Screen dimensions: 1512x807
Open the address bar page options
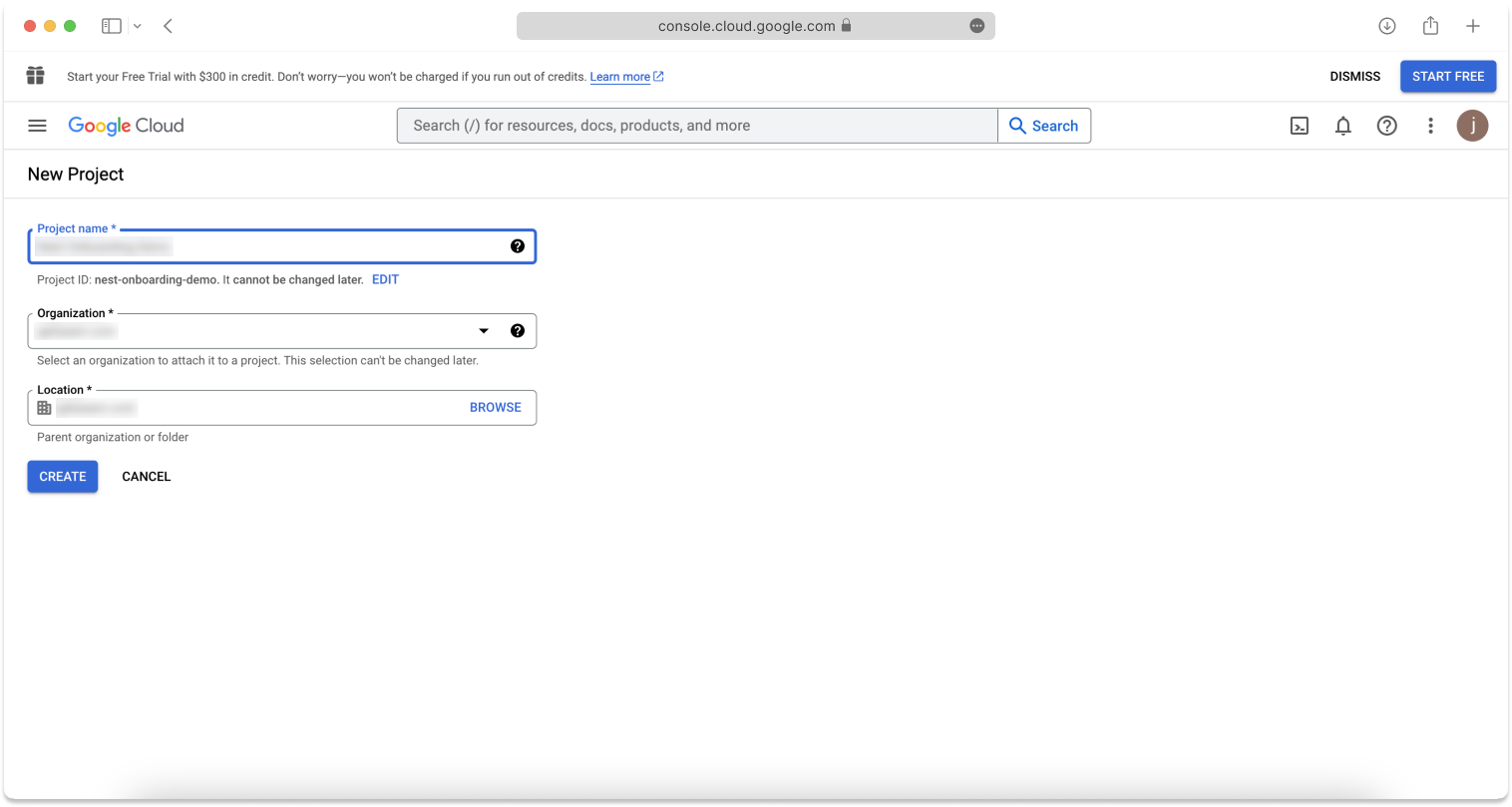pos(975,25)
